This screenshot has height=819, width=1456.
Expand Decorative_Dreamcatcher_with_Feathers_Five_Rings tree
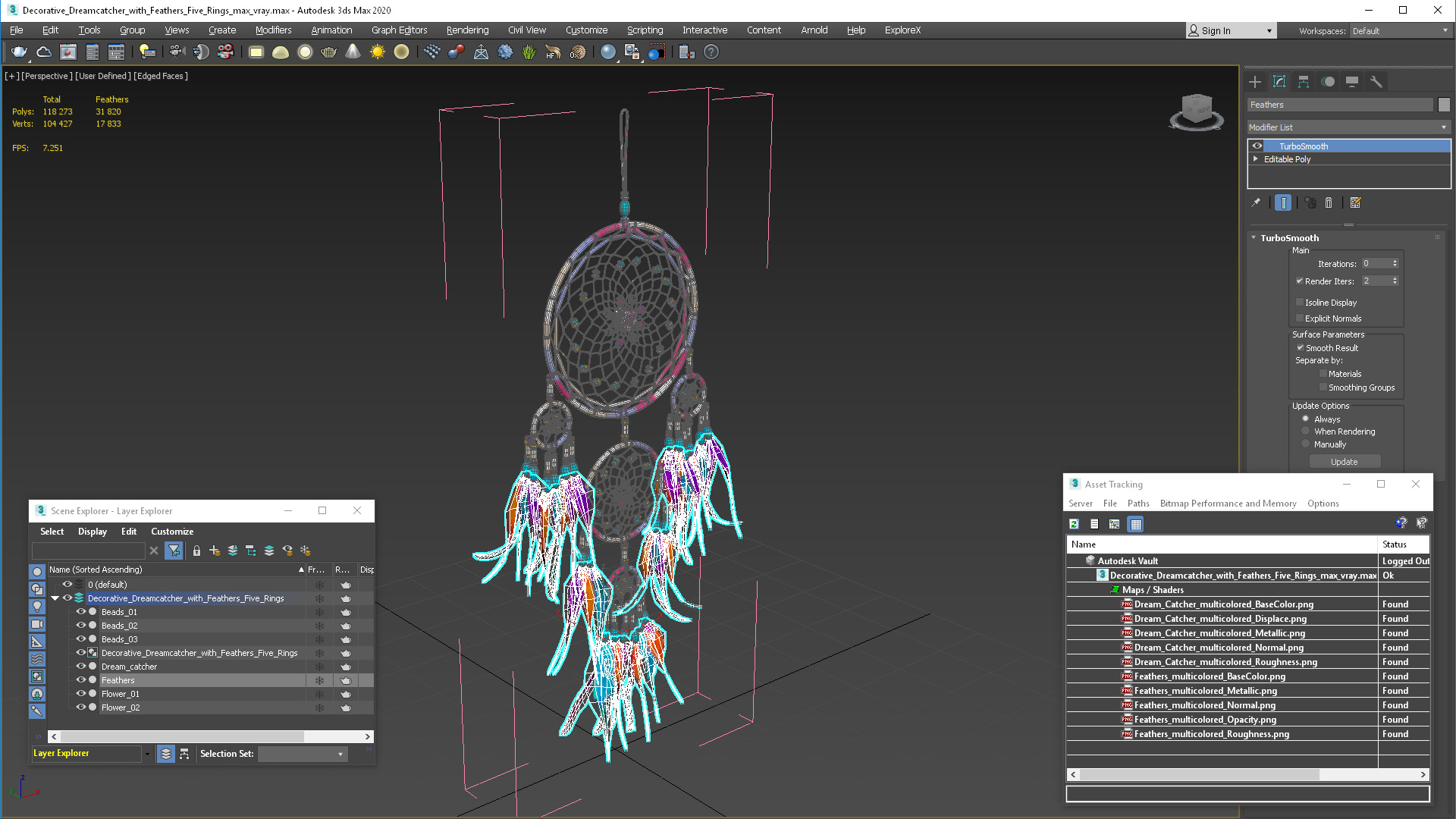[55, 597]
